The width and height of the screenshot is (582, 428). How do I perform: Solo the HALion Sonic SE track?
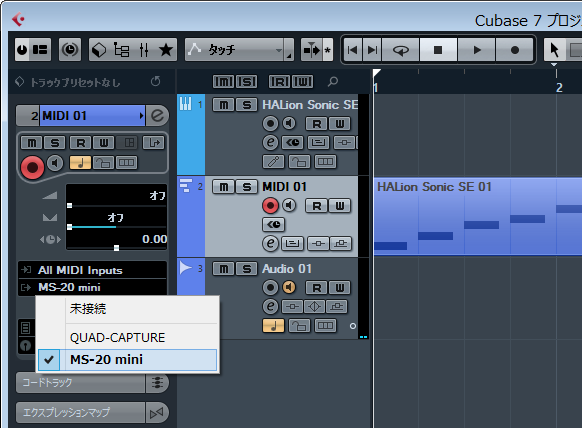tap(246, 105)
